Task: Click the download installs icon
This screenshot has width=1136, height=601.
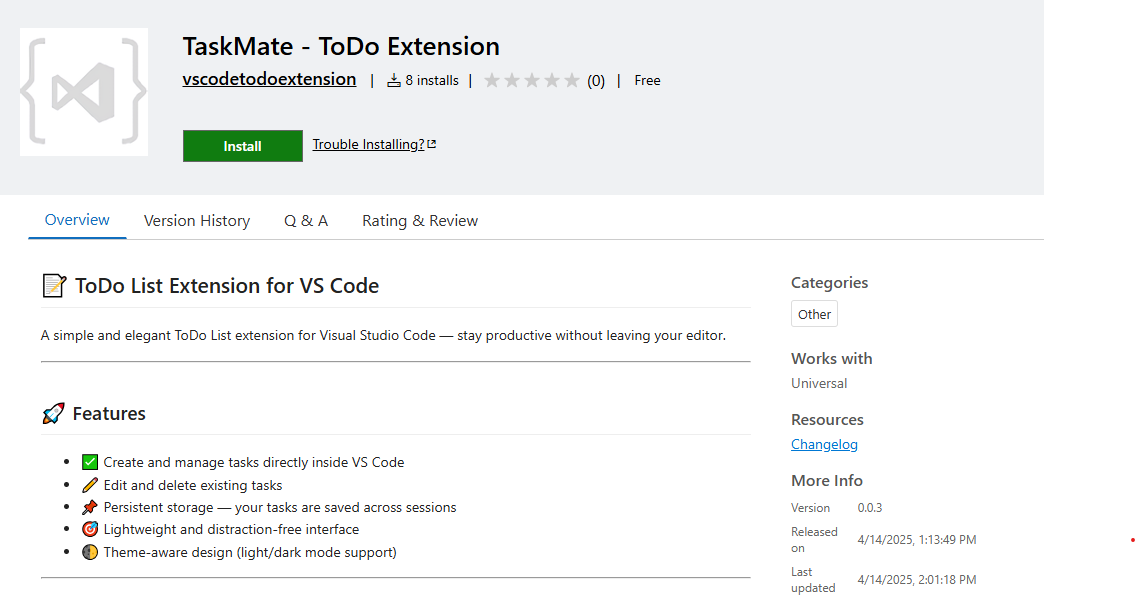Action: (x=394, y=80)
